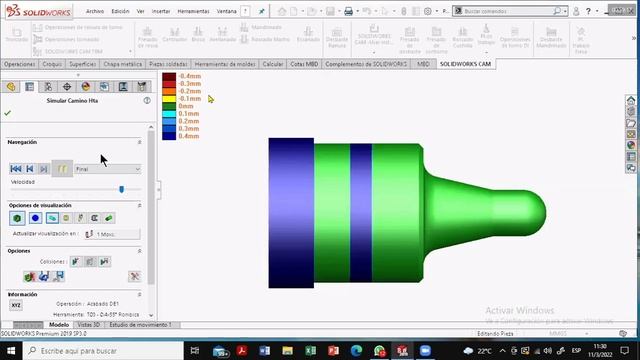Viewport: 640px width, 360px height.
Task: Toggle middle Colisiones option icon
Action: 90,262
